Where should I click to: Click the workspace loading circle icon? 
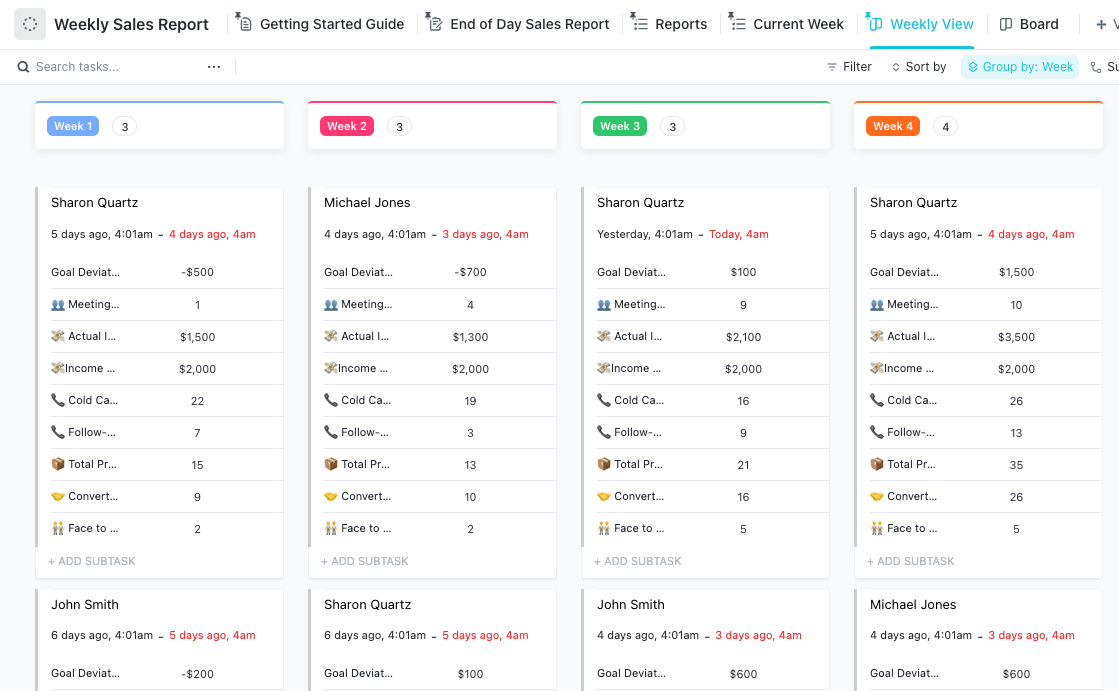click(x=30, y=25)
